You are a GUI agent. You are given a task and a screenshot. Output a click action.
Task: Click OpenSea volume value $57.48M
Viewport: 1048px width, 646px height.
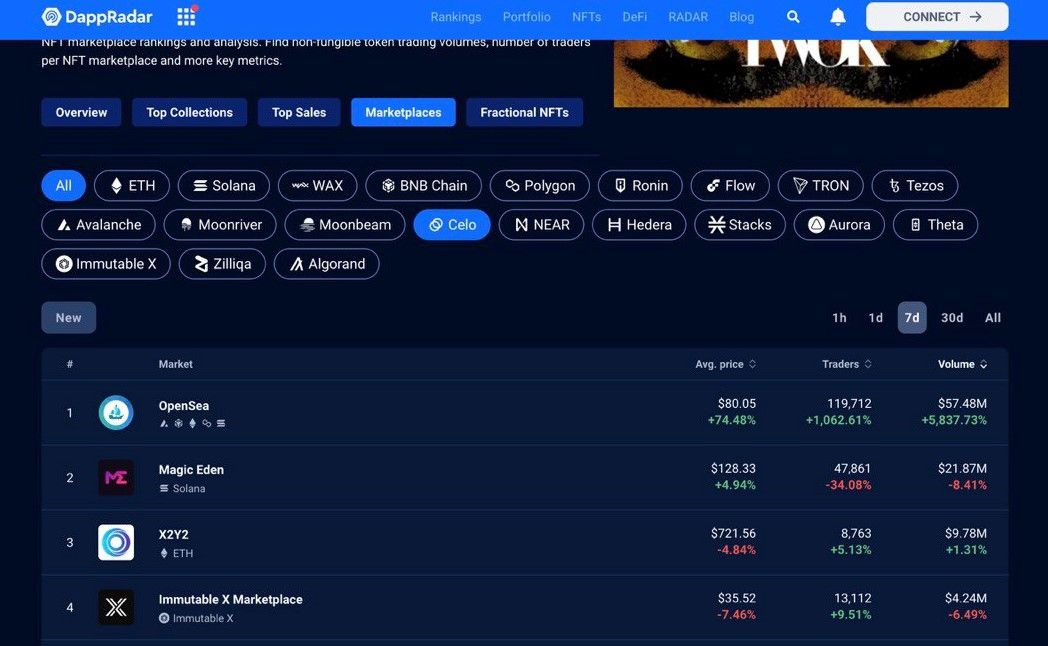962,403
